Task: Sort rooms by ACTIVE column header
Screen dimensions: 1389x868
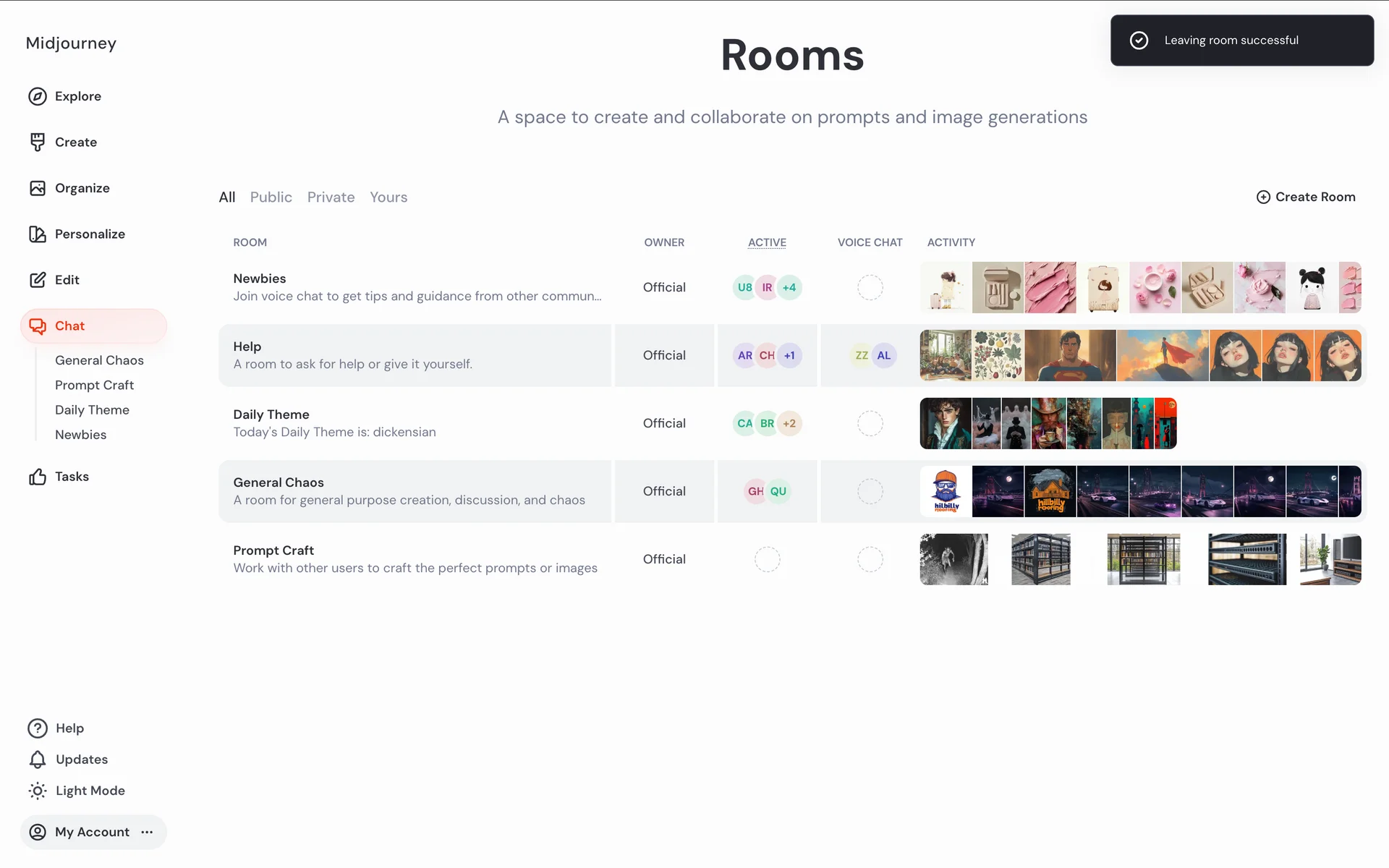Action: click(x=767, y=242)
